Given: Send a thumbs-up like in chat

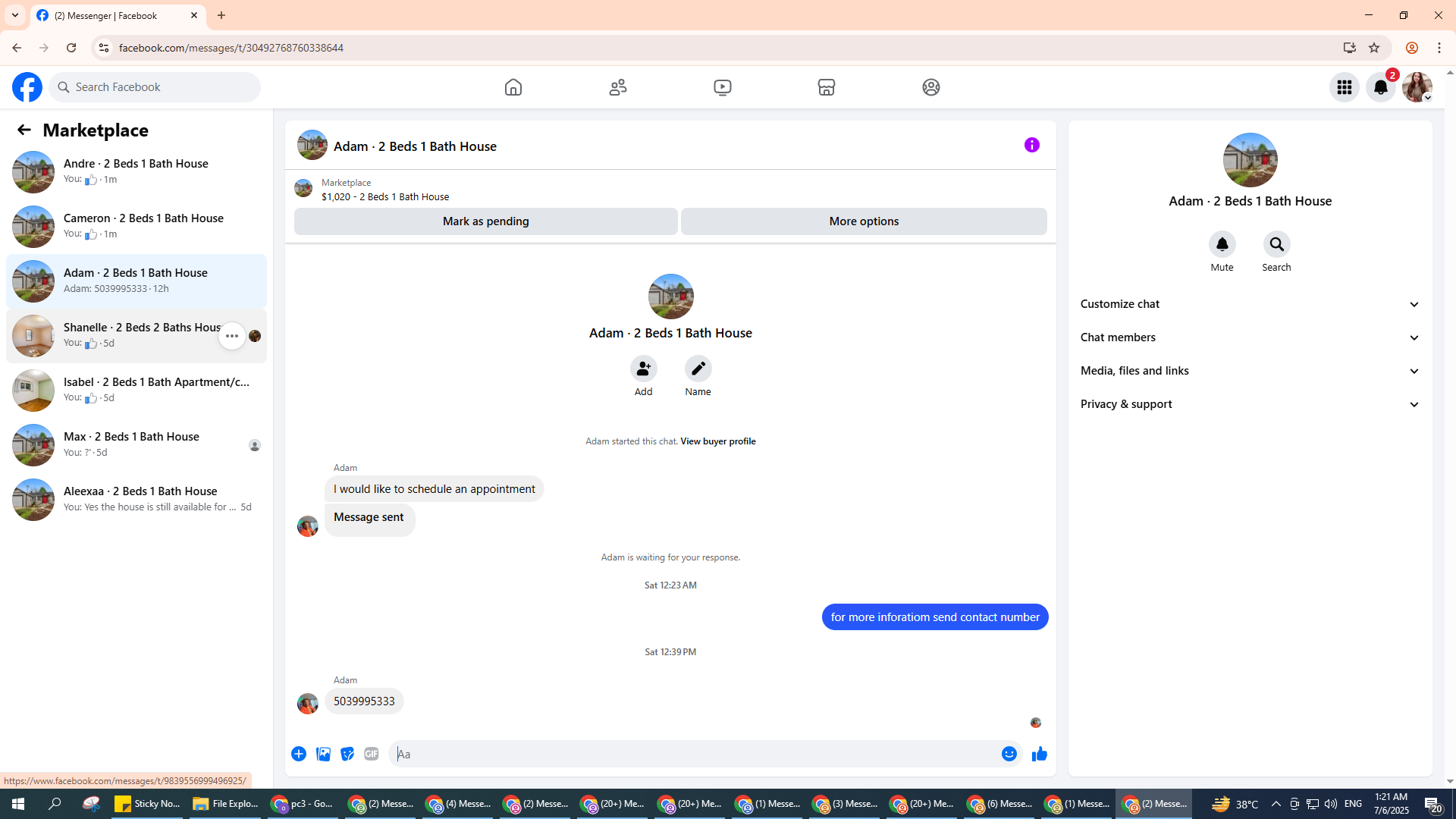Looking at the screenshot, I should point(1039,754).
